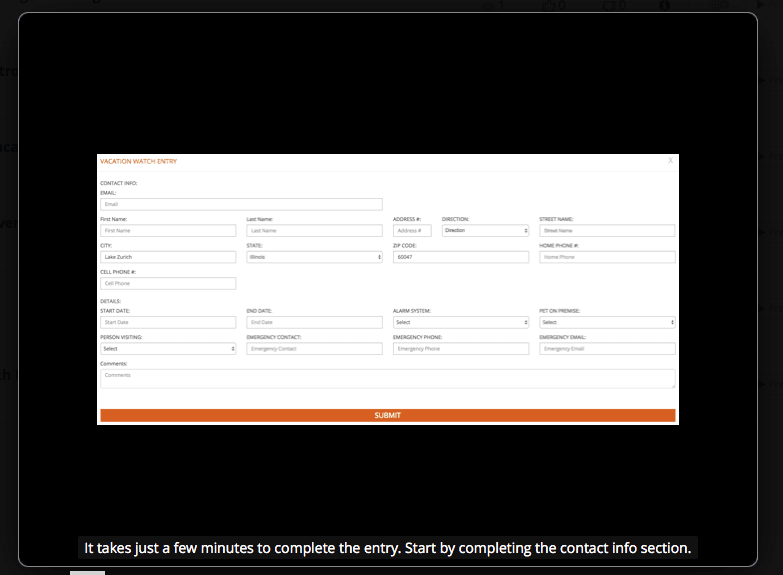Expand the State dropdown showing Illinois

pos(314,257)
